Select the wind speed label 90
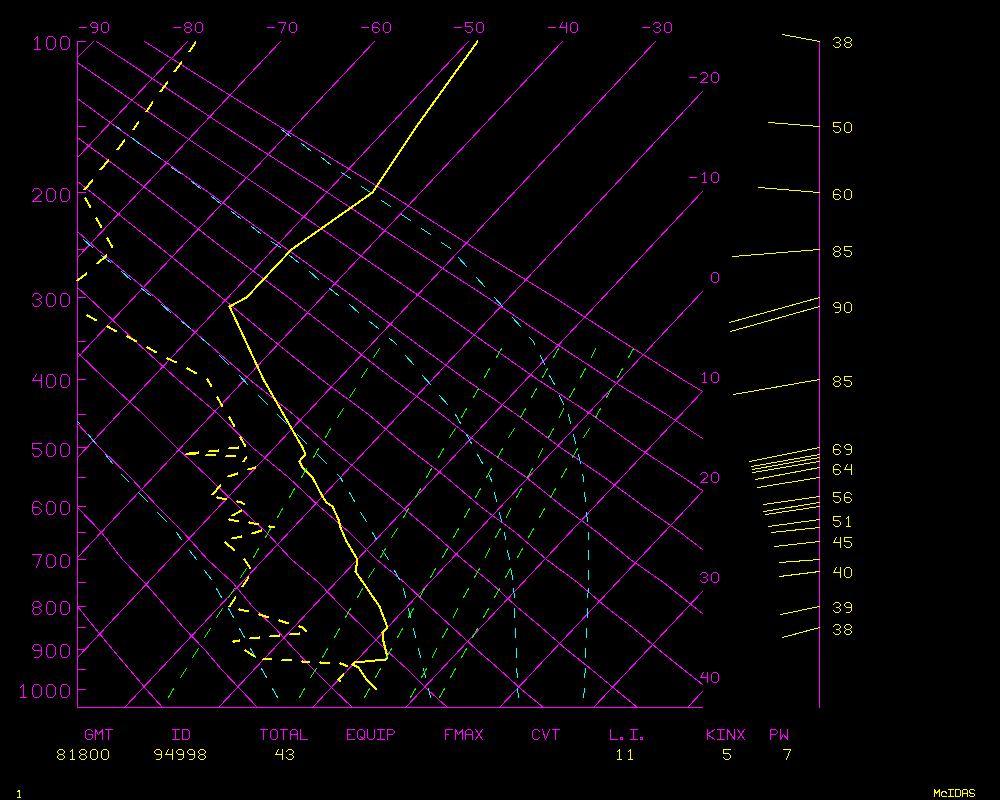Screen dimensions: 1000x800 842,308
